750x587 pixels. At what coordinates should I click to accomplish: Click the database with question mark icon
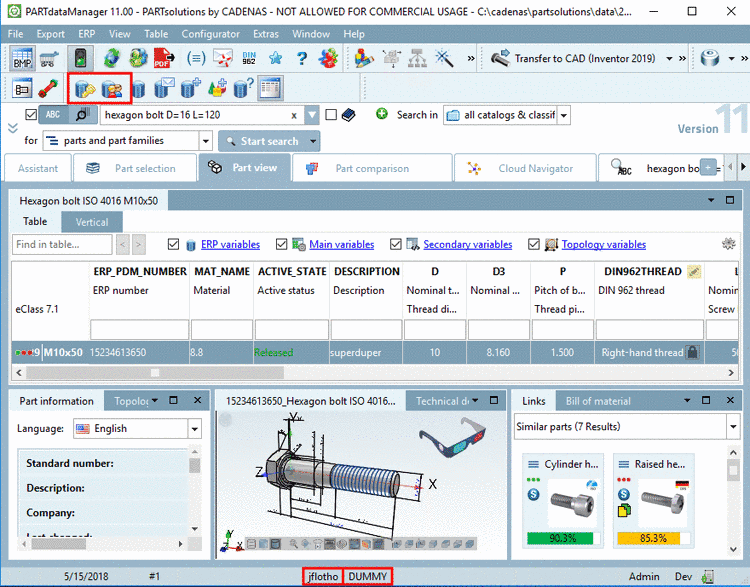(x=243, y=89)
